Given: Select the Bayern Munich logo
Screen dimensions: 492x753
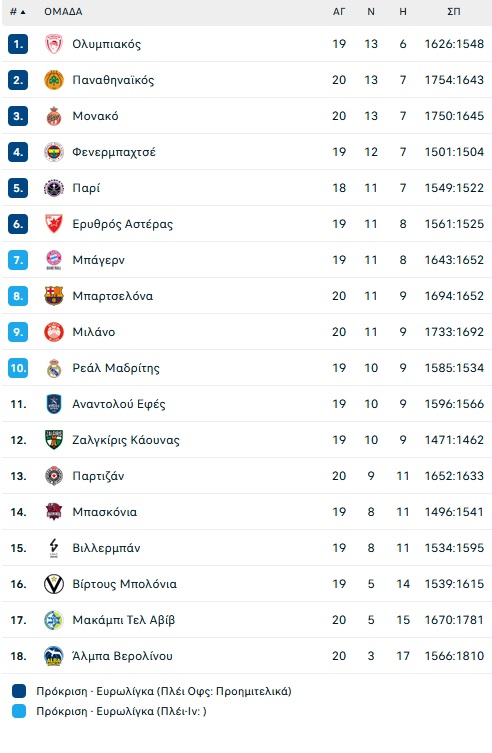Looking at the screenshot, I should (x=54, y=260).
